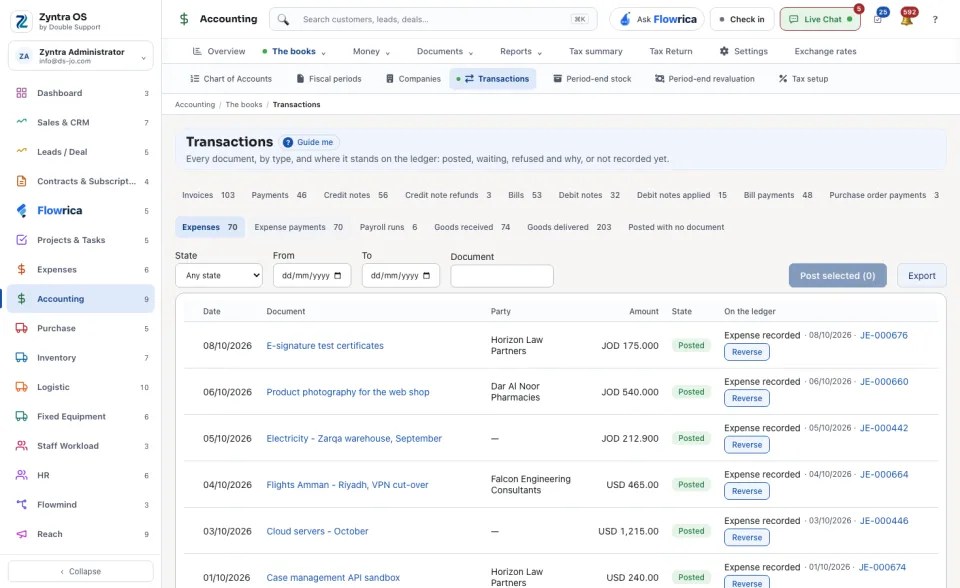The width and height of the screenshot is (960, 588).
Task: Click the Period-end stock box icon
Action: pyautogui.click(x=557, y=79)
